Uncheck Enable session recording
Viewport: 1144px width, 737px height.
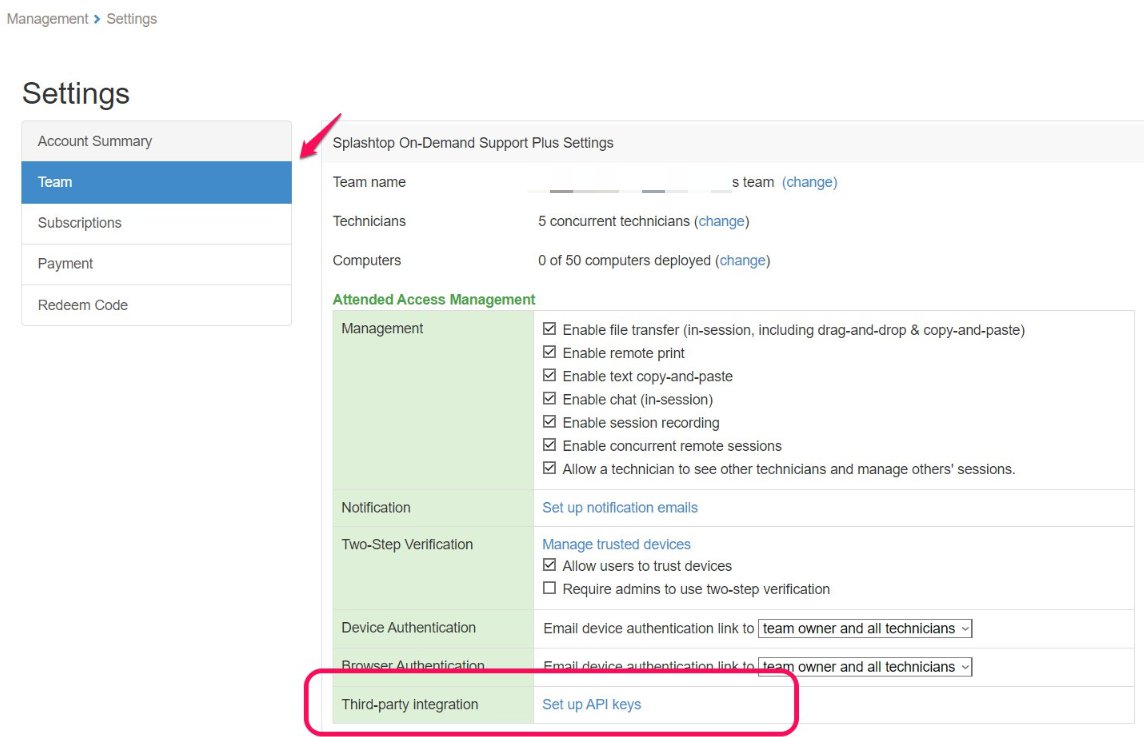pyautogui.click(x=549, y=422)
